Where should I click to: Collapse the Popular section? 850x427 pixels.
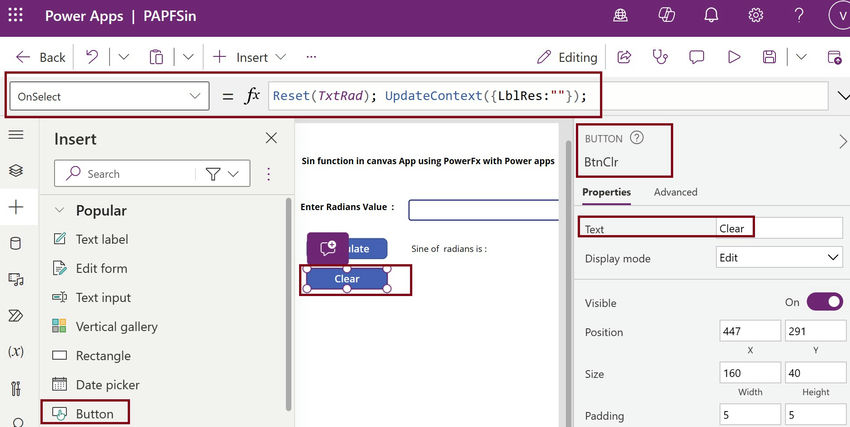click(x=60, y=210)
